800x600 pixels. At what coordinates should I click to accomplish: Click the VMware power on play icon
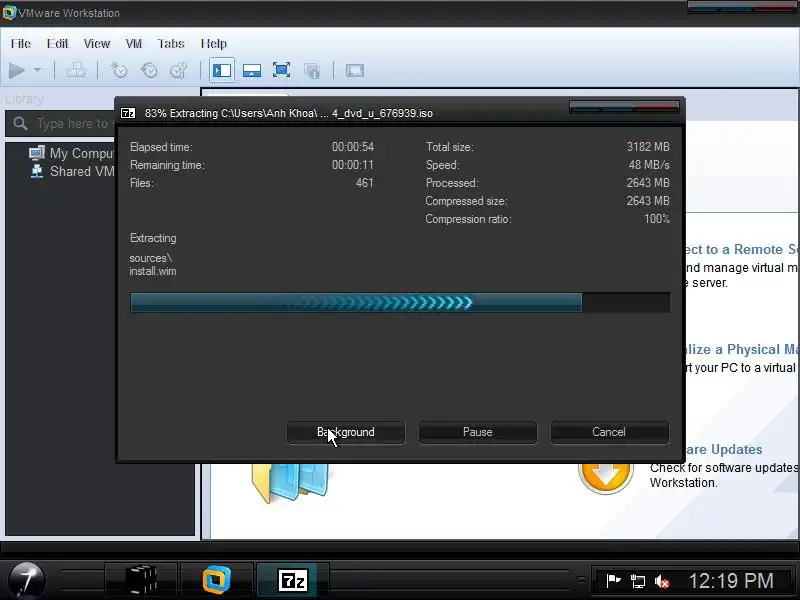click(17, 70)
